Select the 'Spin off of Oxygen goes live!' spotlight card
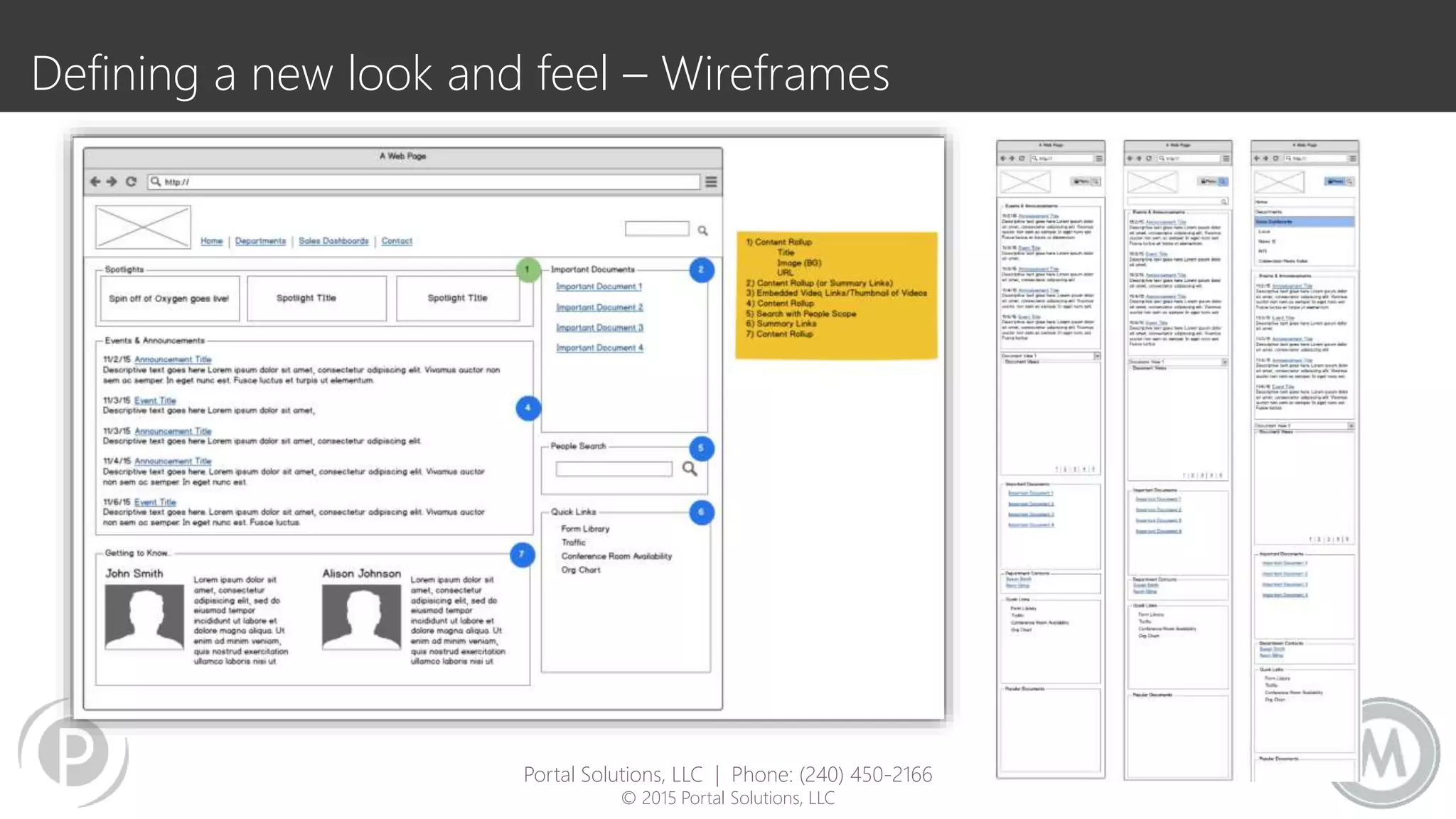The image size is (1456, 819). point(169,299)
